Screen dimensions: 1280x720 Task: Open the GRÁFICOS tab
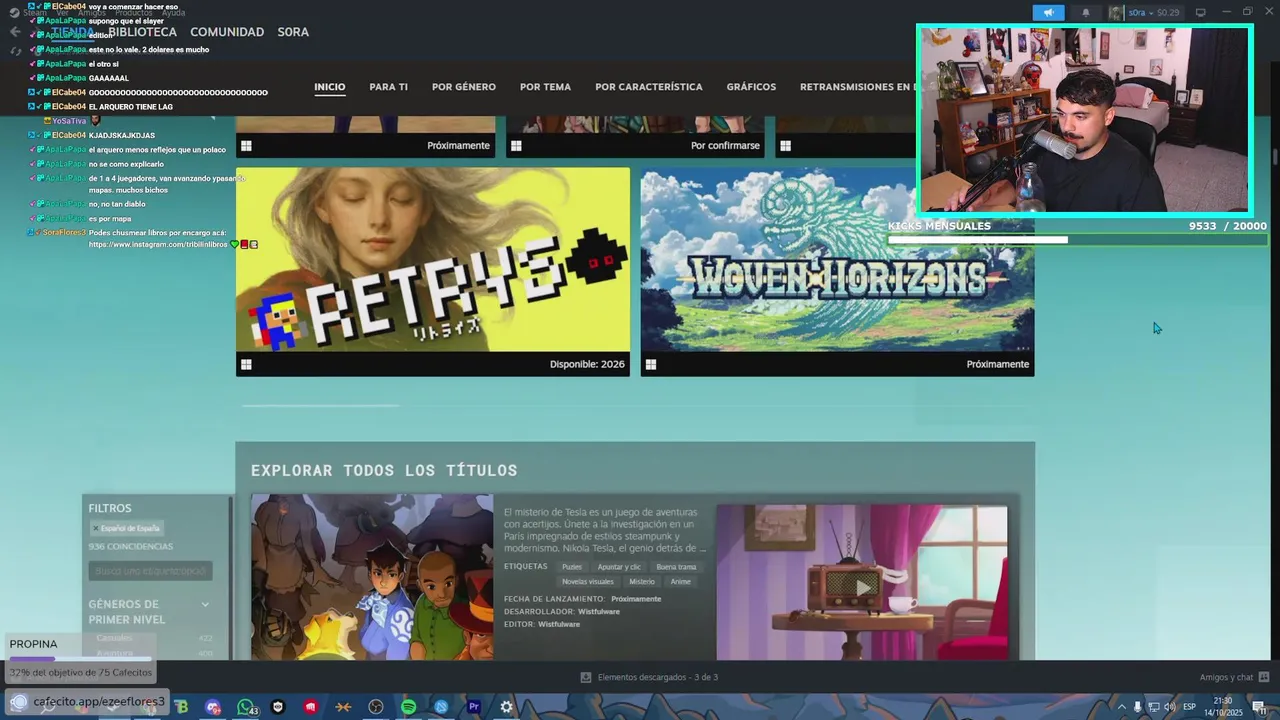(751, 87)
